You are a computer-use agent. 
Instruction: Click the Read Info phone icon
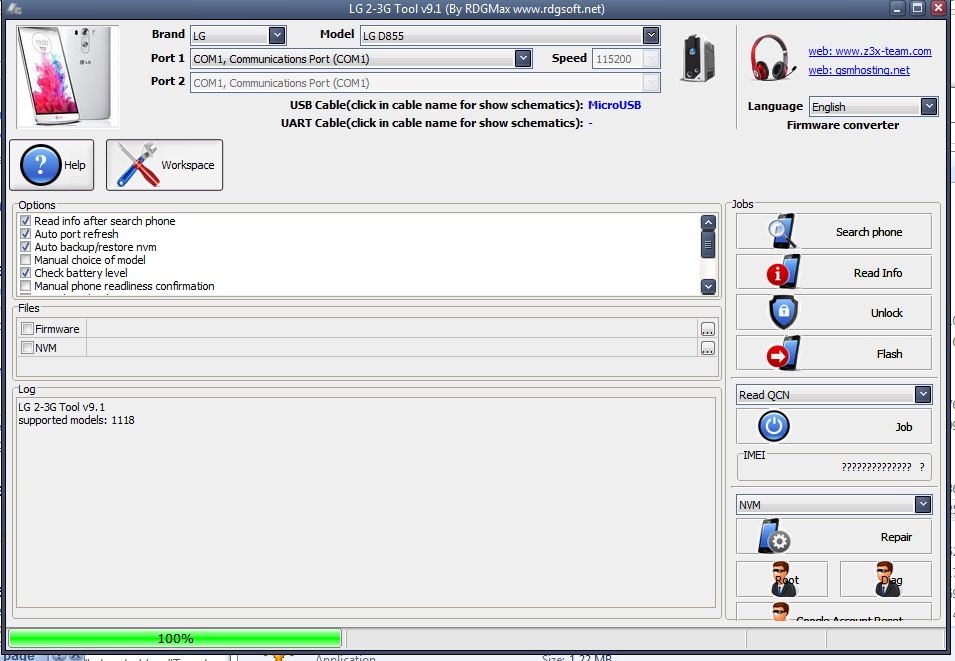coord(783,272)
